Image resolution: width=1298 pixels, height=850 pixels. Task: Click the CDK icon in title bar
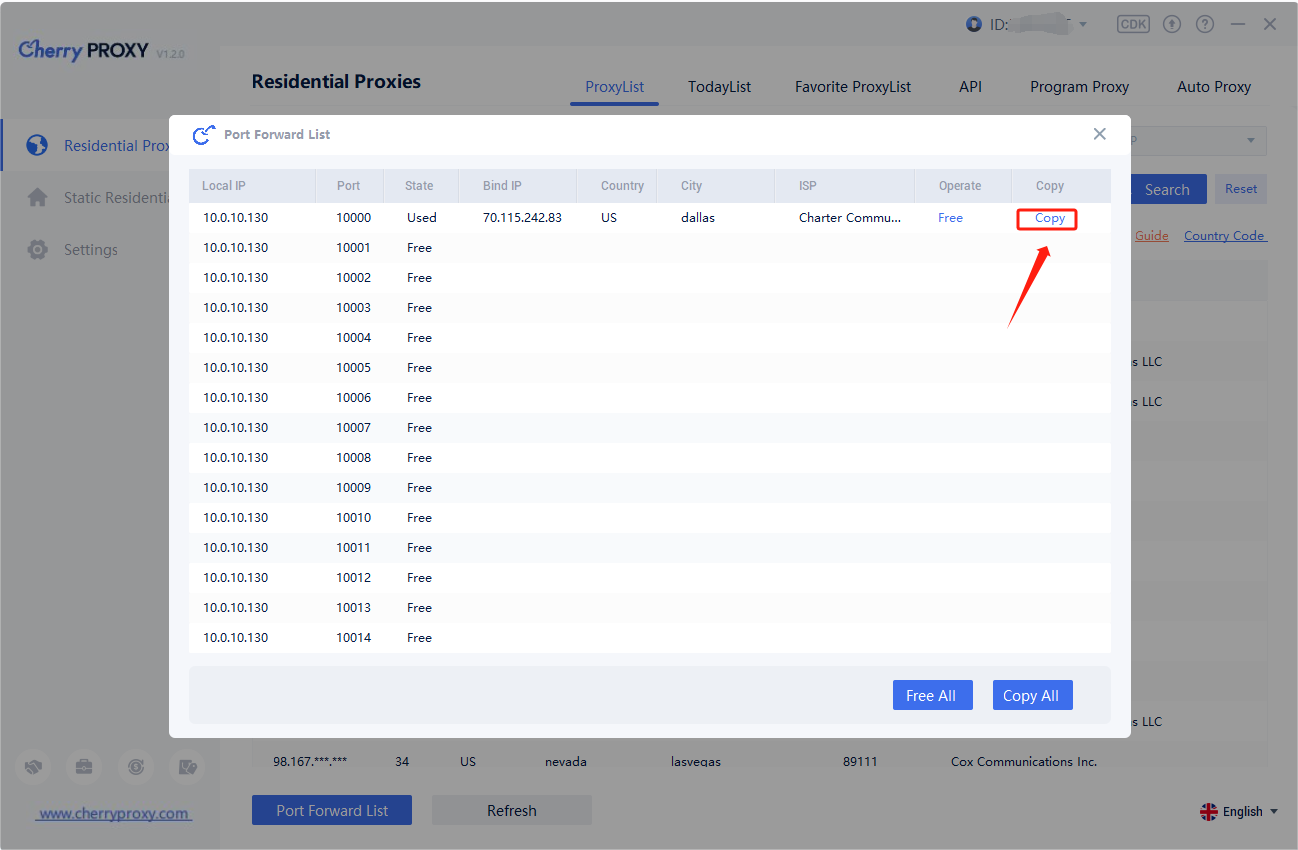1133,24
